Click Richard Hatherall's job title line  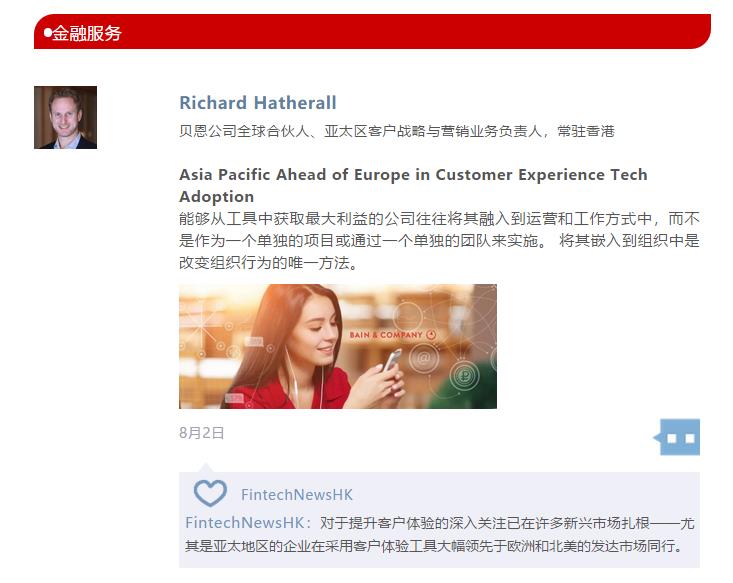397,131
